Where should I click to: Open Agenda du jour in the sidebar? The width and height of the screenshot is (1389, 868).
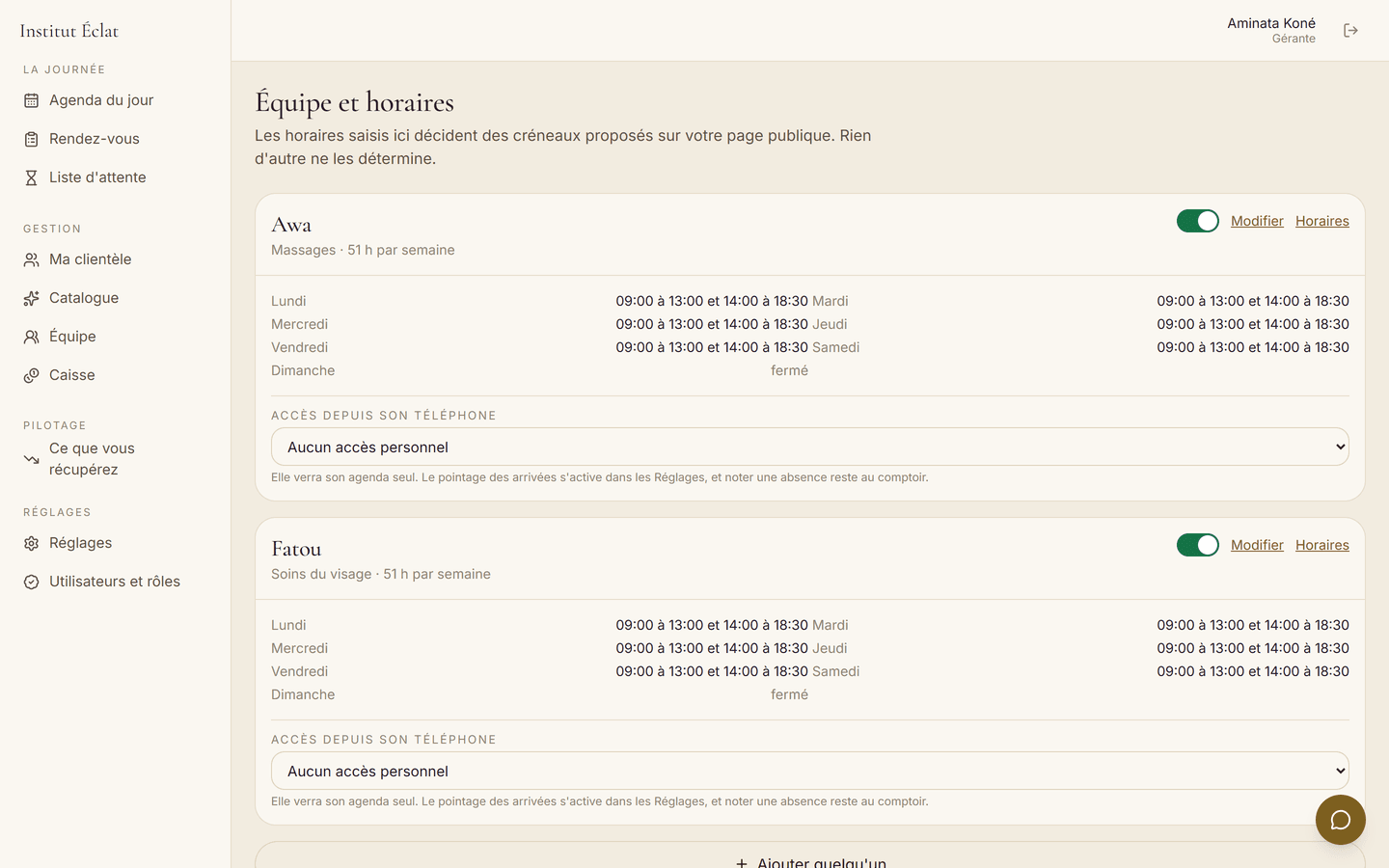116,100
